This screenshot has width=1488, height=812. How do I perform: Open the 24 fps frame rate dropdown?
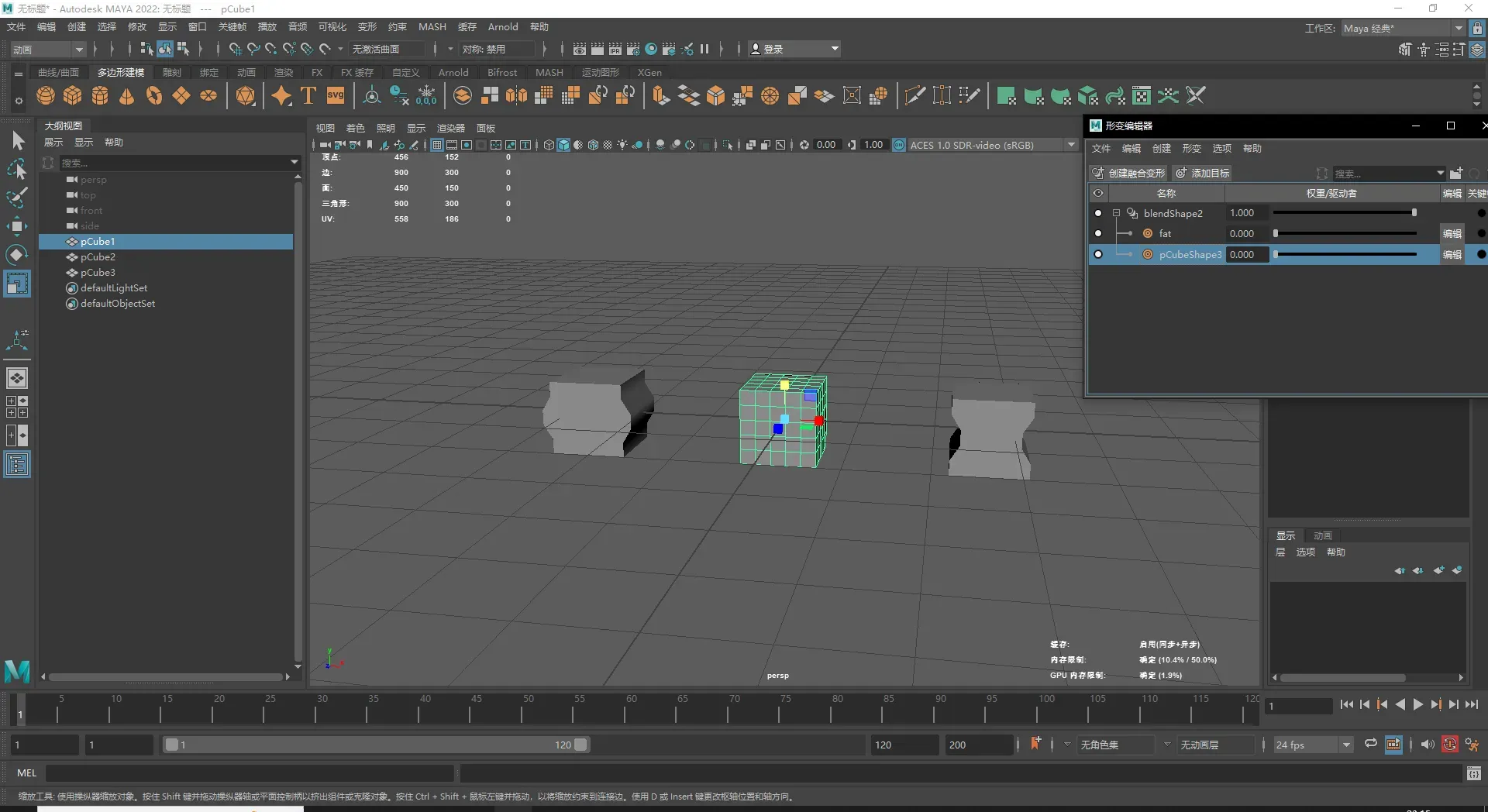click(x=1346, y=745)
